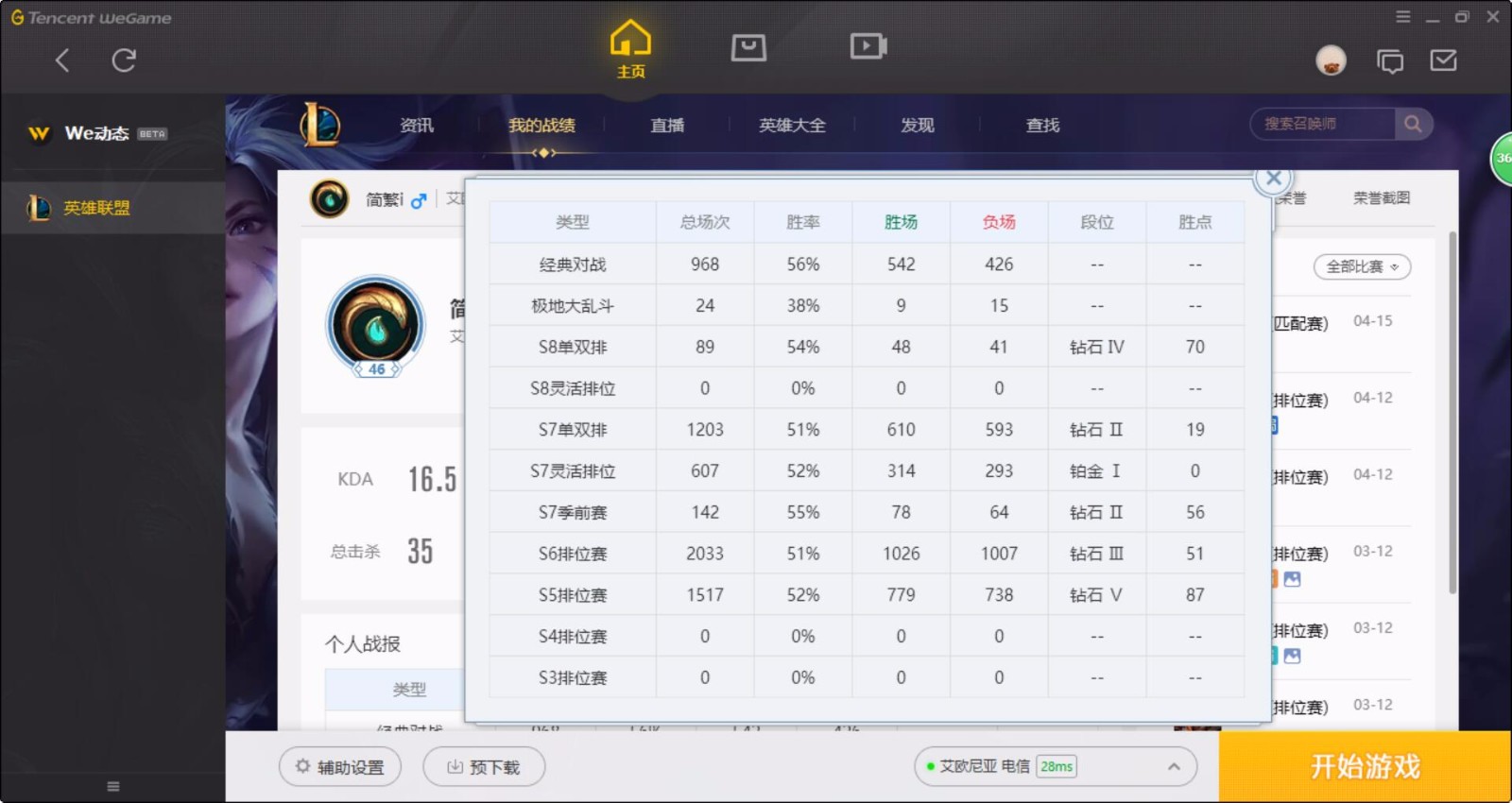Click the League of Legends logo
Image resolution: width=1512 pixels, height=803 pixels.
320,125
